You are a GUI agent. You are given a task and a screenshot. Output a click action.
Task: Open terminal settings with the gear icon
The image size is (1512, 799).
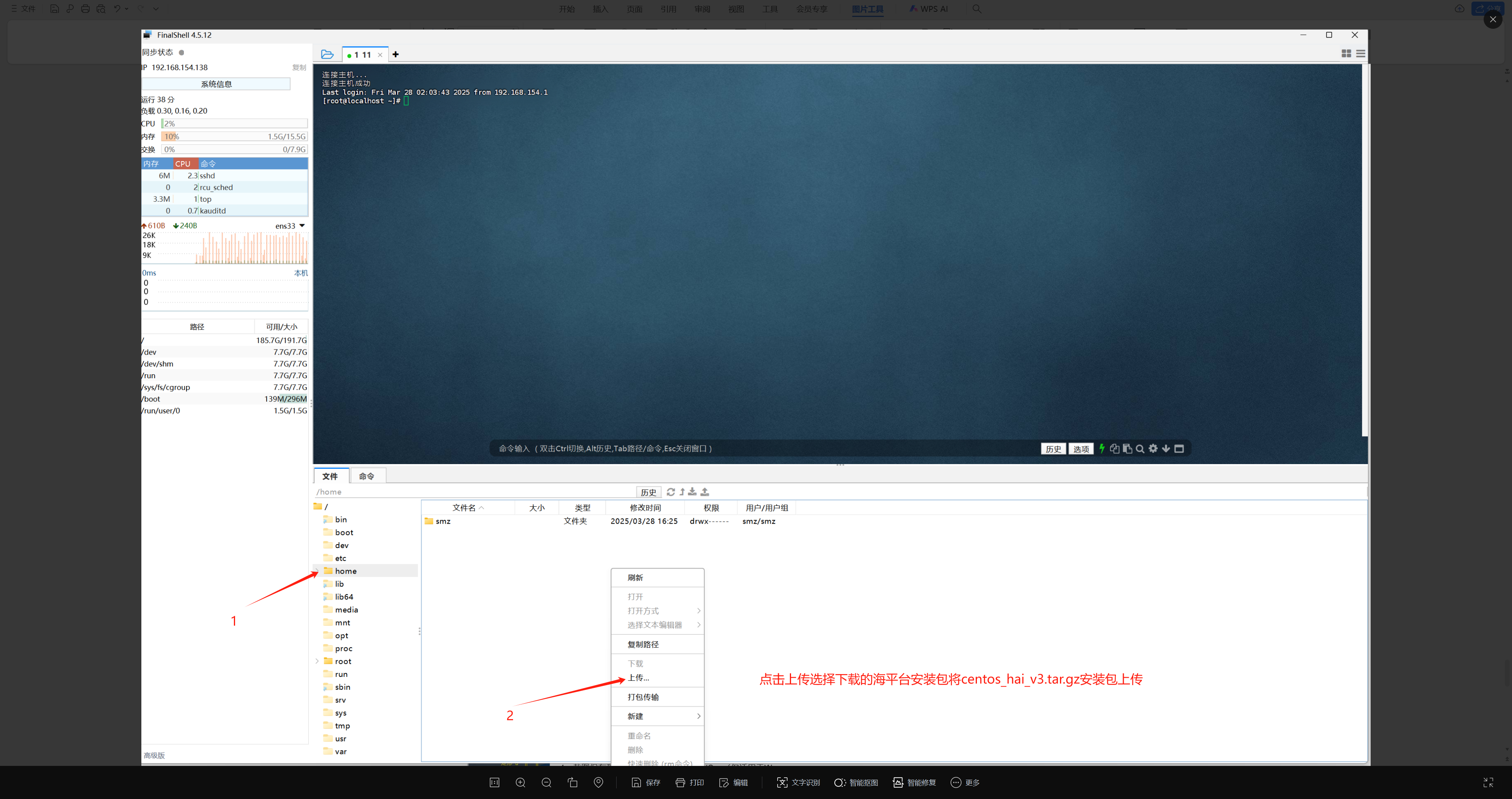(1153, 448)
